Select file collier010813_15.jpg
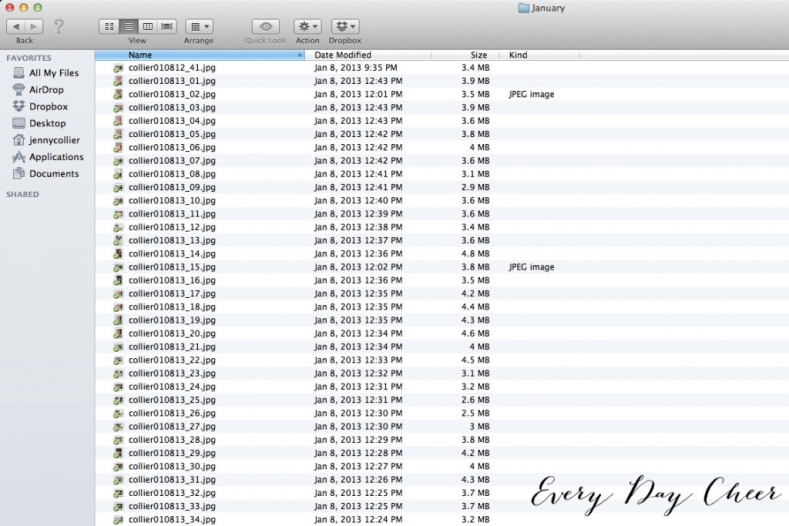The height and width of the screenshot is (526, 789). point(172,267)
